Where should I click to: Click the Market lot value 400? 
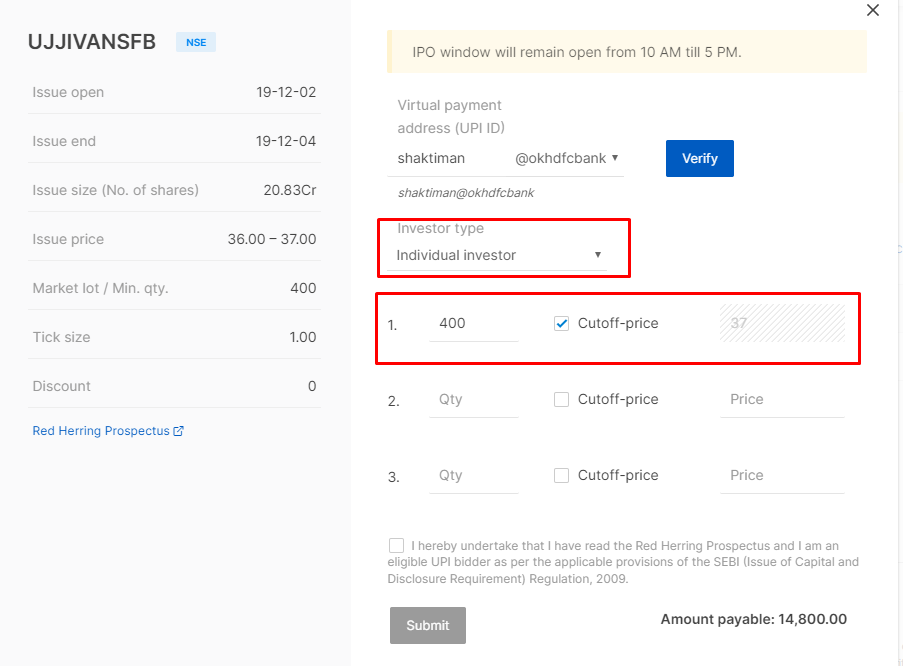pyautogui.click(x=303, y=288)
